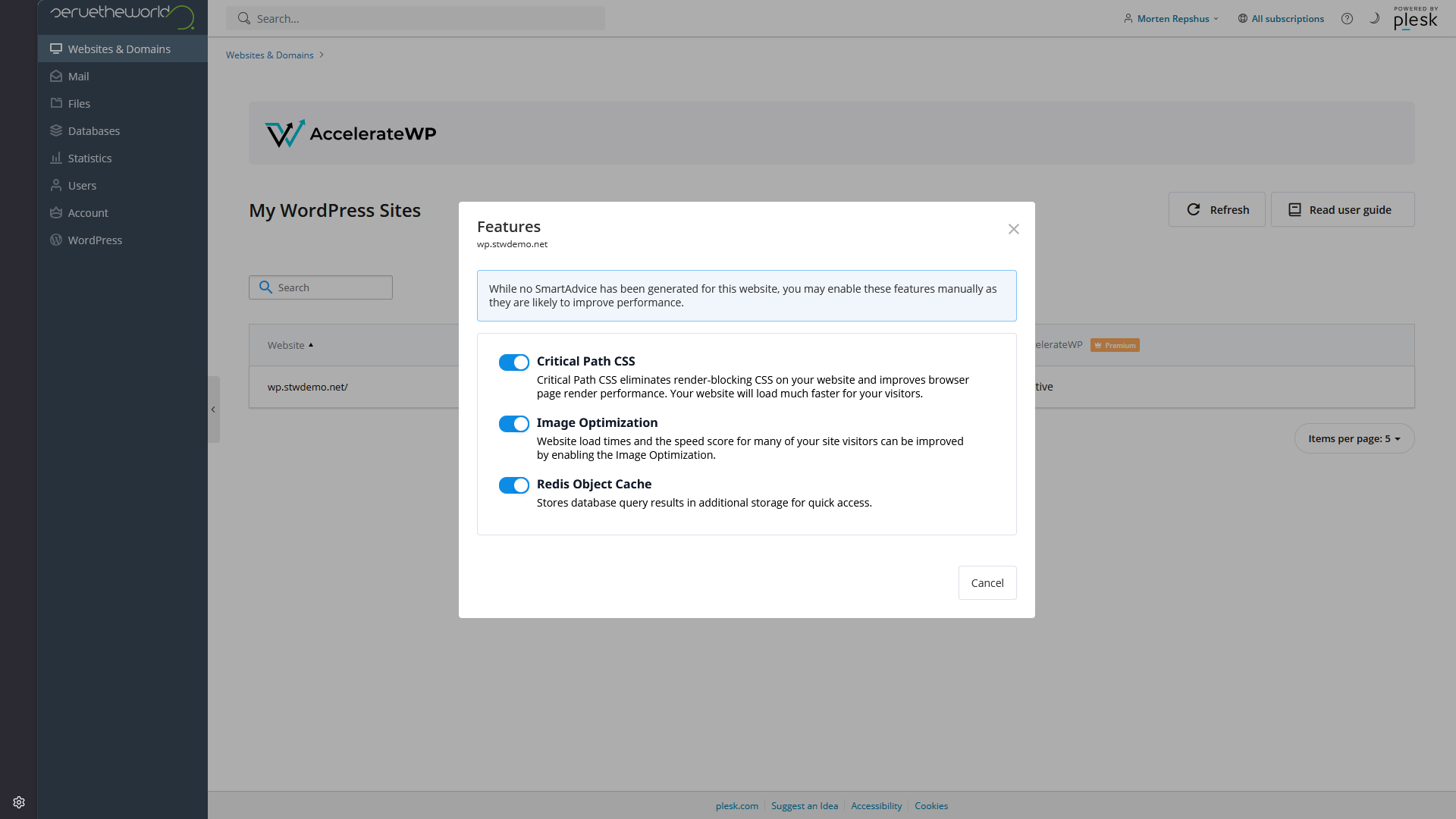Toggle the Critical Path CSS switch
Viewport: 1456px width, 819px height.
(x=513, y=362)
